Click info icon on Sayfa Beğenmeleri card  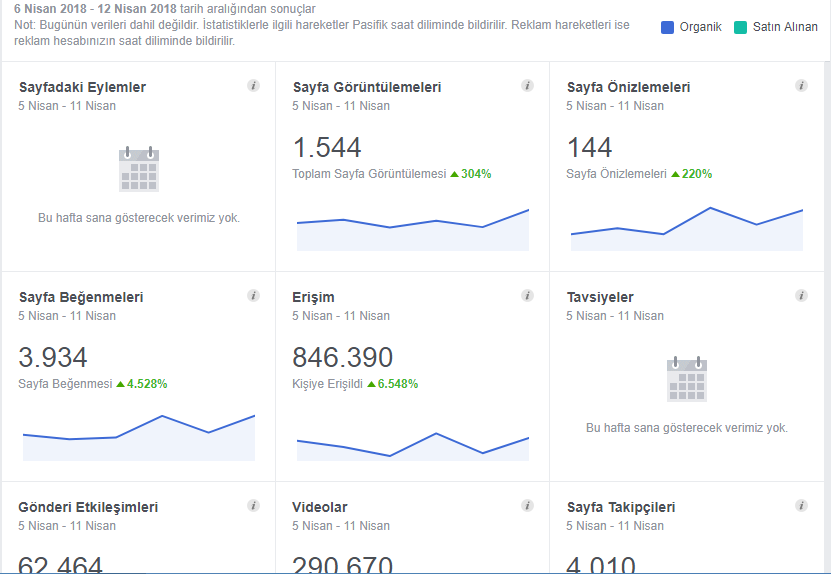click(253, 295)
